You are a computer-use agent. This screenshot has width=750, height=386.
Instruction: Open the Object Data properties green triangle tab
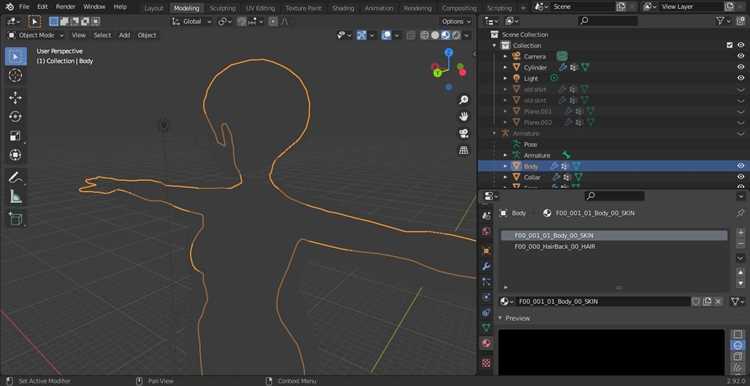pos(486,328)
